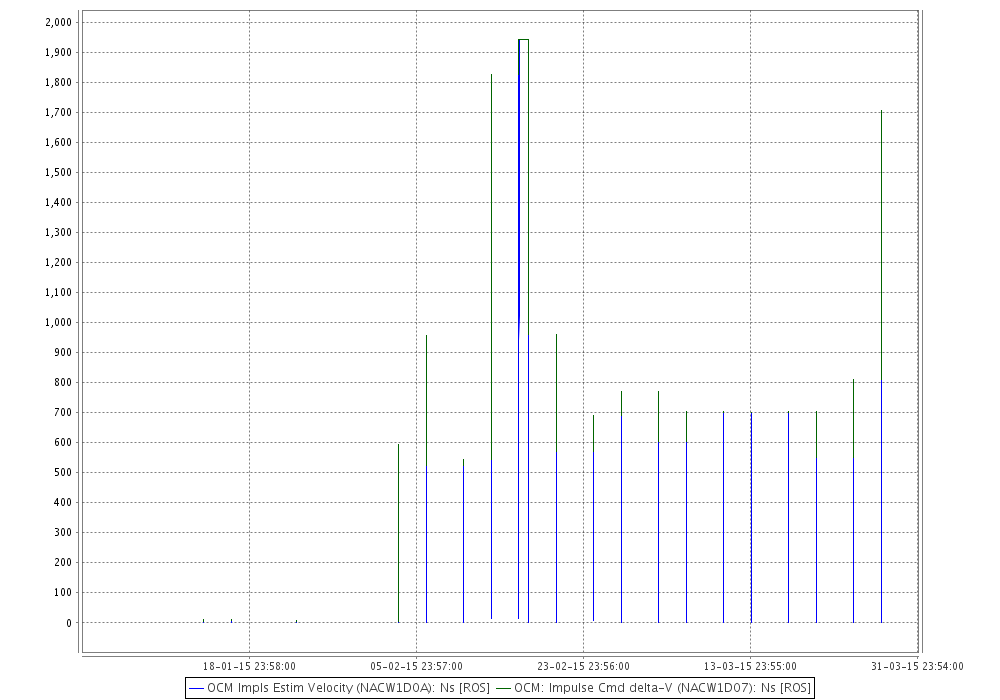Image resolution: width=1000 pixels, height=700 pixels.
Task: Click the blue line swatch in the legend
Action: point(196,689)
